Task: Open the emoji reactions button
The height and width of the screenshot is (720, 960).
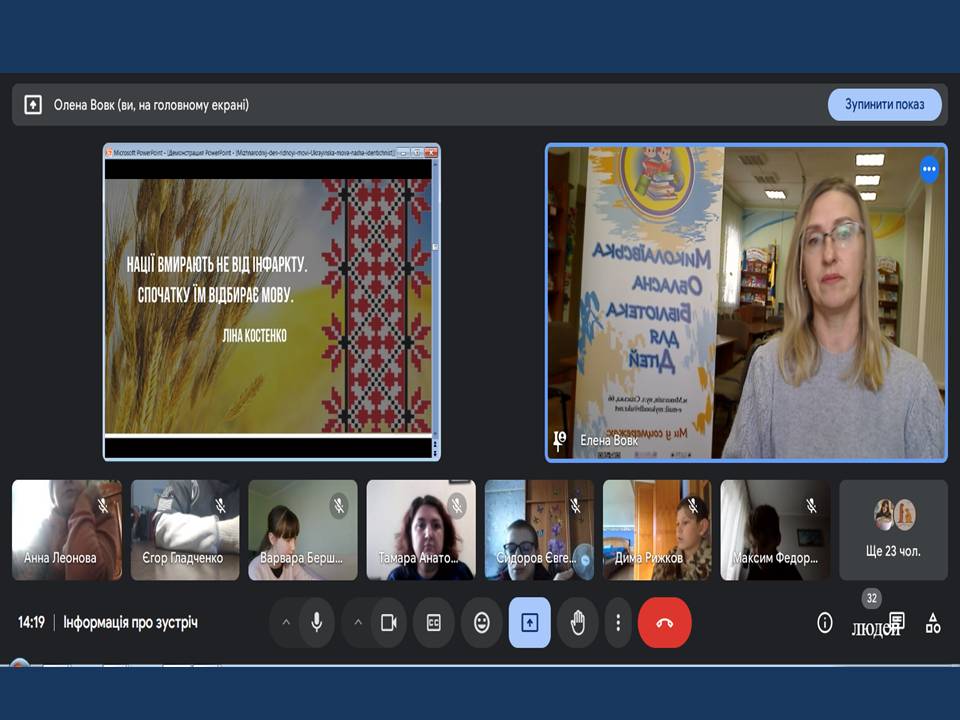Action: 482,622
